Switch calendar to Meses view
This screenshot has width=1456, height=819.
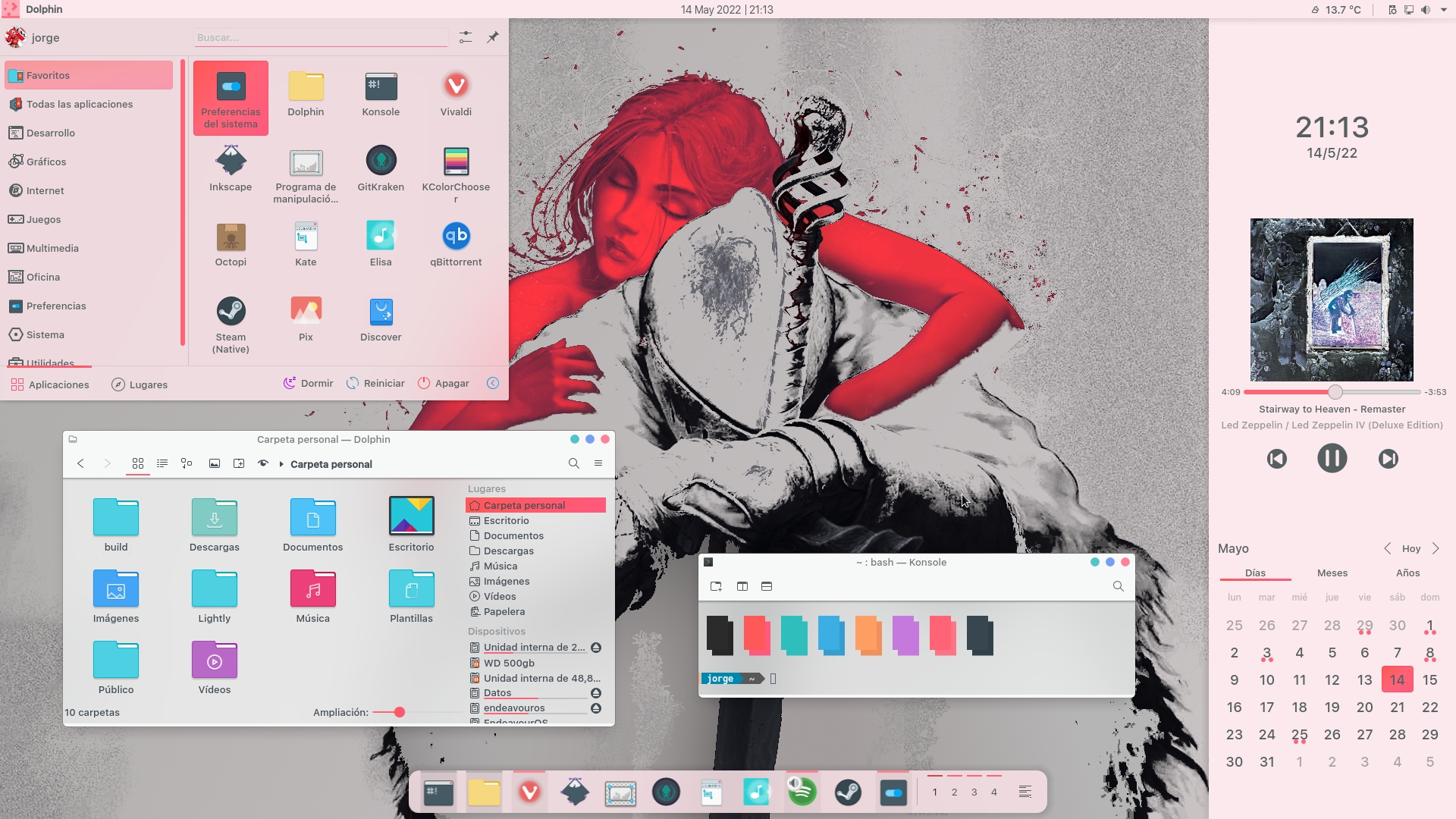click(x=1332, y=573)
